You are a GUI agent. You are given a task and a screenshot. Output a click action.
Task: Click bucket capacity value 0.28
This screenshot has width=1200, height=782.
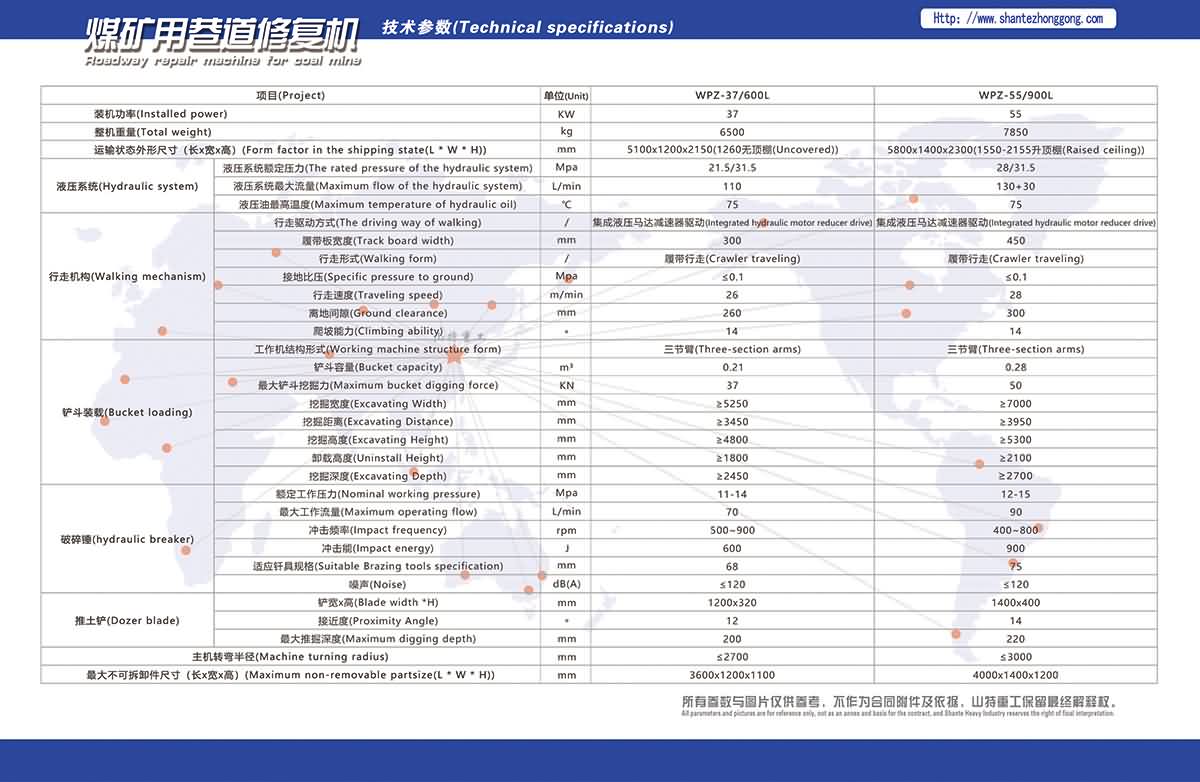click(1015, 367)
